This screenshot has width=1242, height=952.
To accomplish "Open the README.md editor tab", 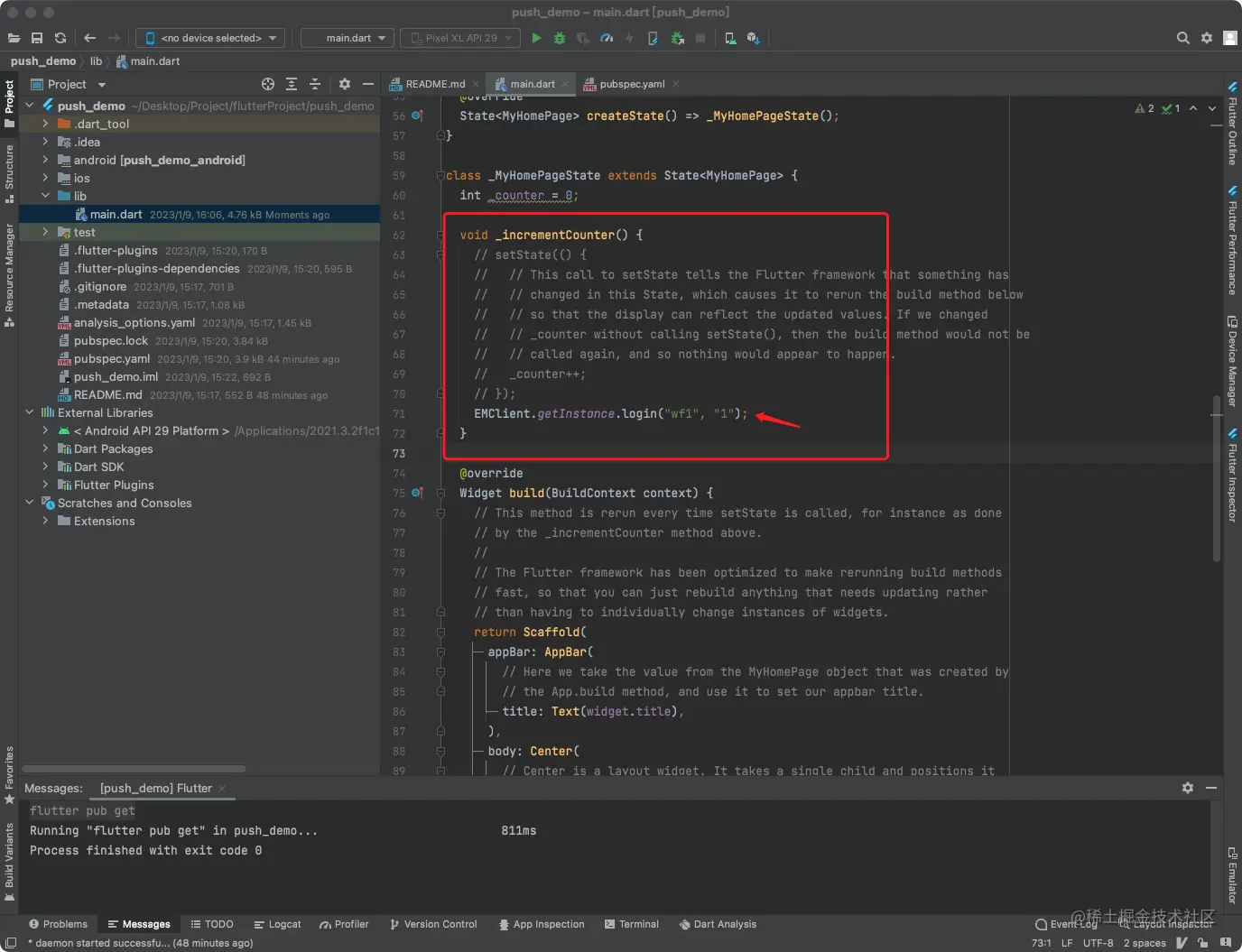I will point(434,84).
